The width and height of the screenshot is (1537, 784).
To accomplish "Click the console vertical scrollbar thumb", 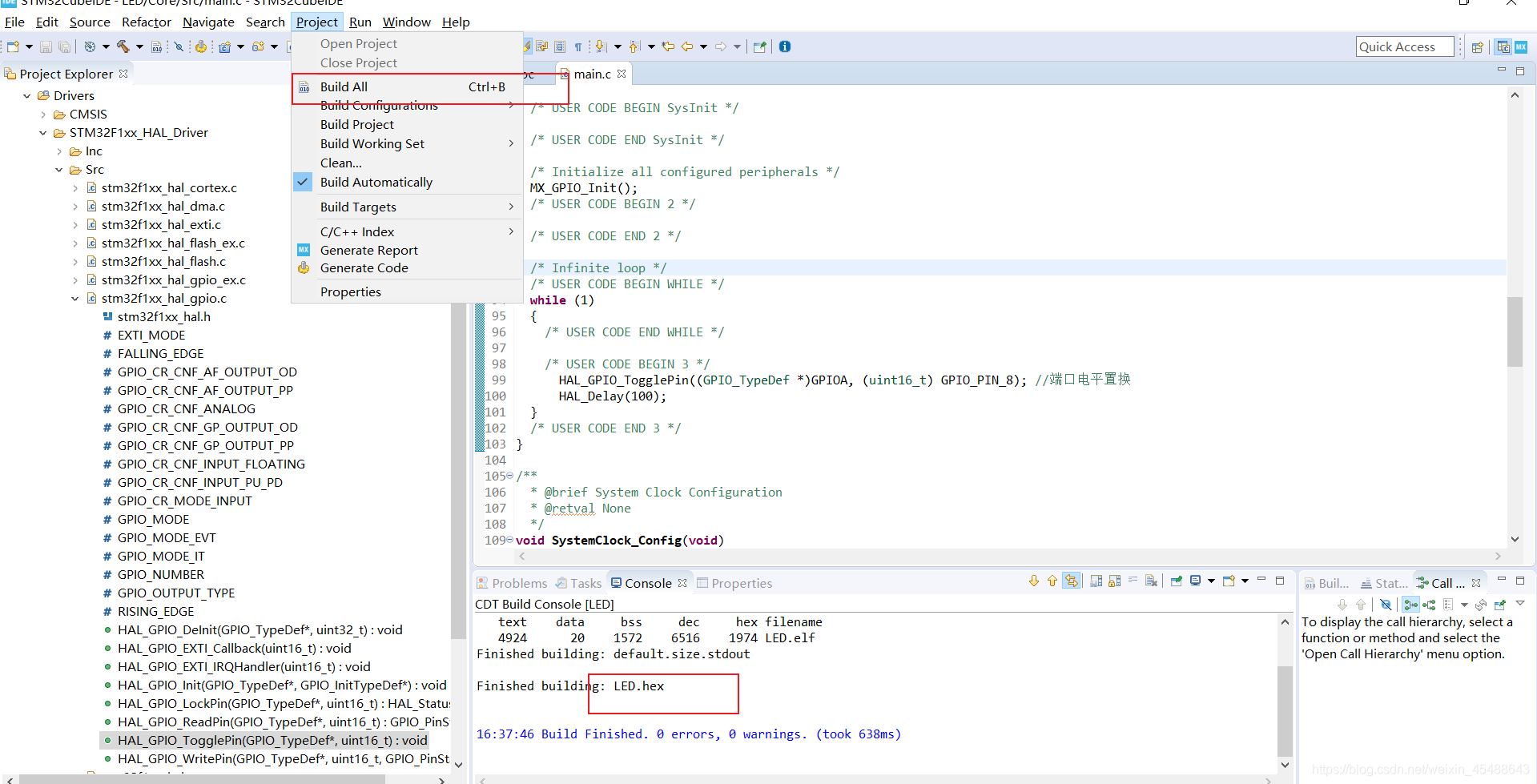I will click(1285, 710).
